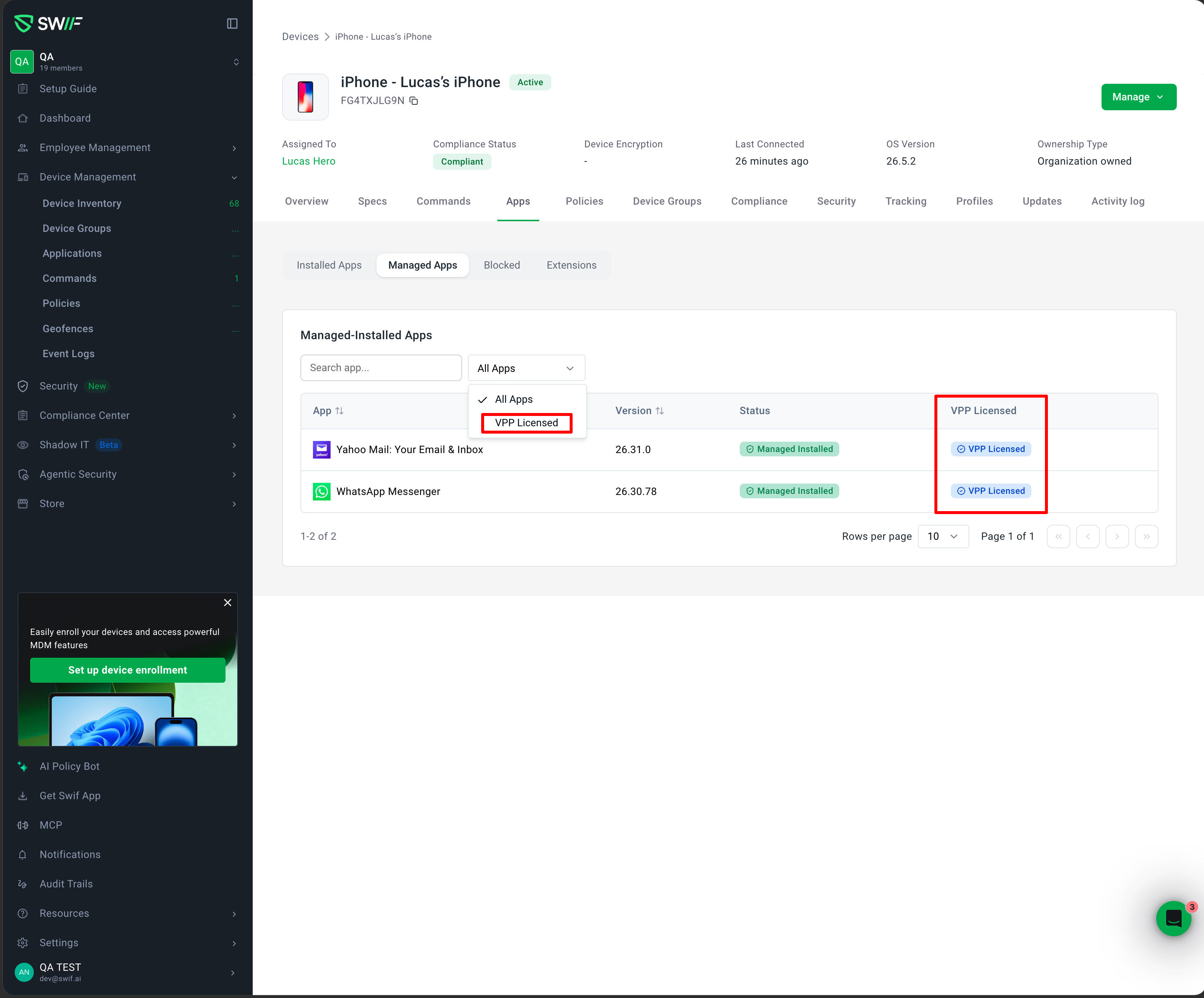Click the Get Swif App download icon
Viewport: 1204px width, 998px height.
point(23,796)
